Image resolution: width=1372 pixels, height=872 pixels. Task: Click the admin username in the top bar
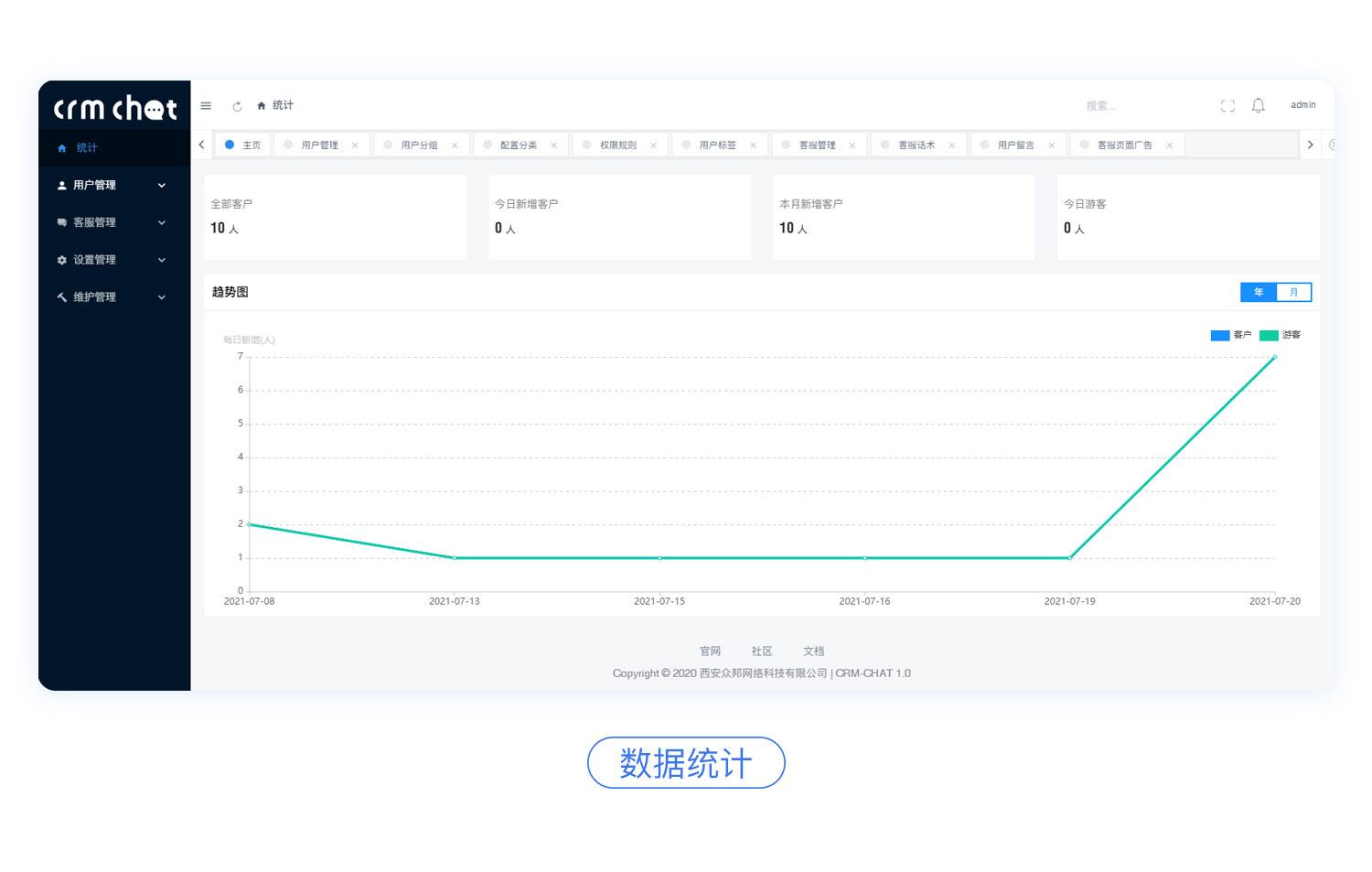(x=1302, y=105)
